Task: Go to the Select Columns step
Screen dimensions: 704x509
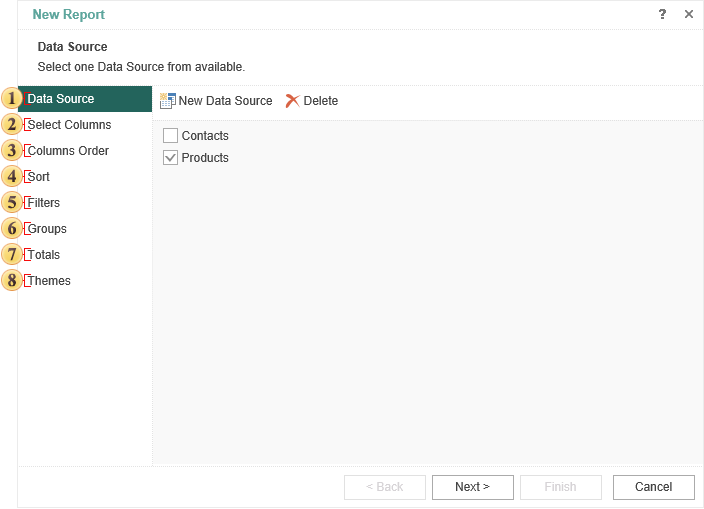Action: point(69,125)
